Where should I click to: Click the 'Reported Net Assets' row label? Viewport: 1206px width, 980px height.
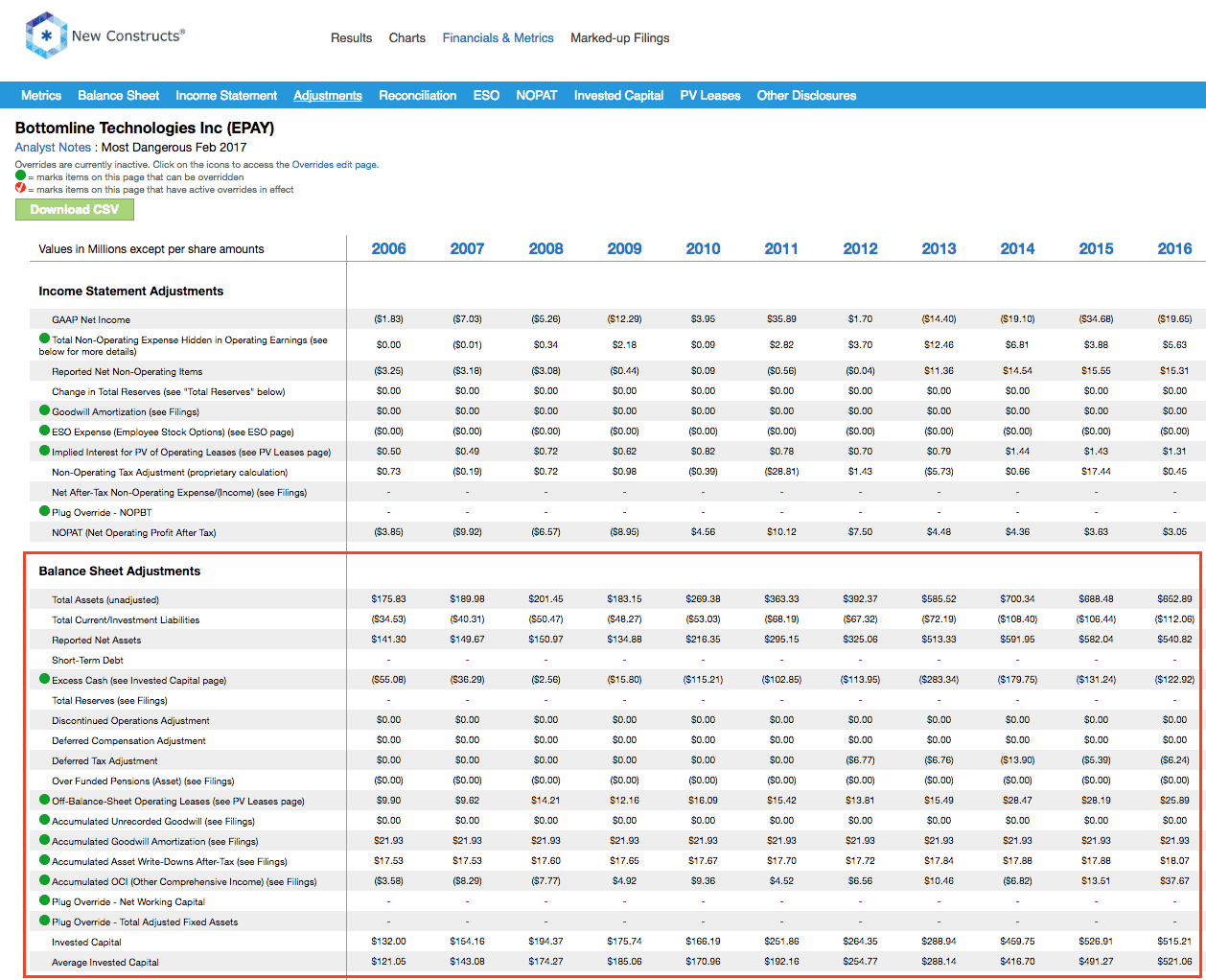click(97, 641)
